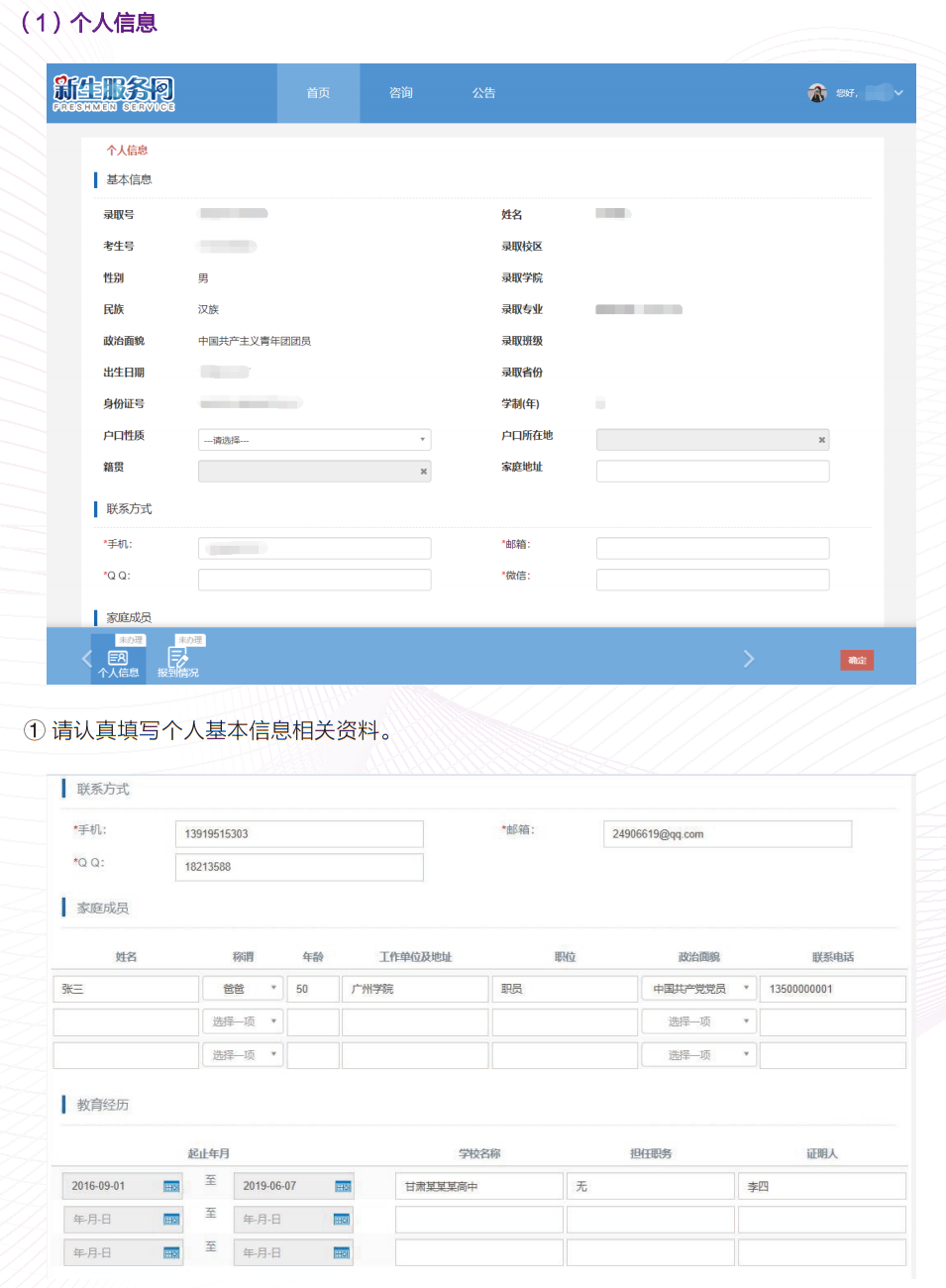
Task: Click the left arrow in the bottom step bar
Action: point(87,657)
